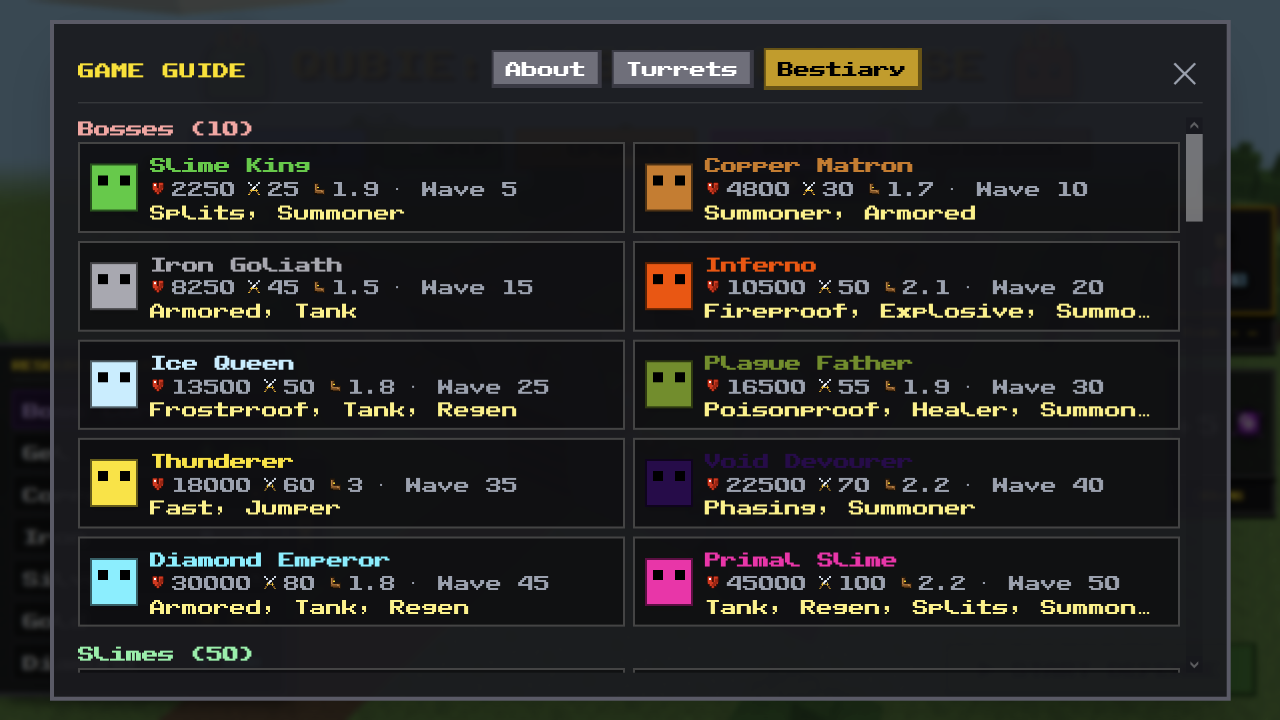Click the bestiary scrollbar thumb
Screen dimensions: 1280x720
(1194, 177)
